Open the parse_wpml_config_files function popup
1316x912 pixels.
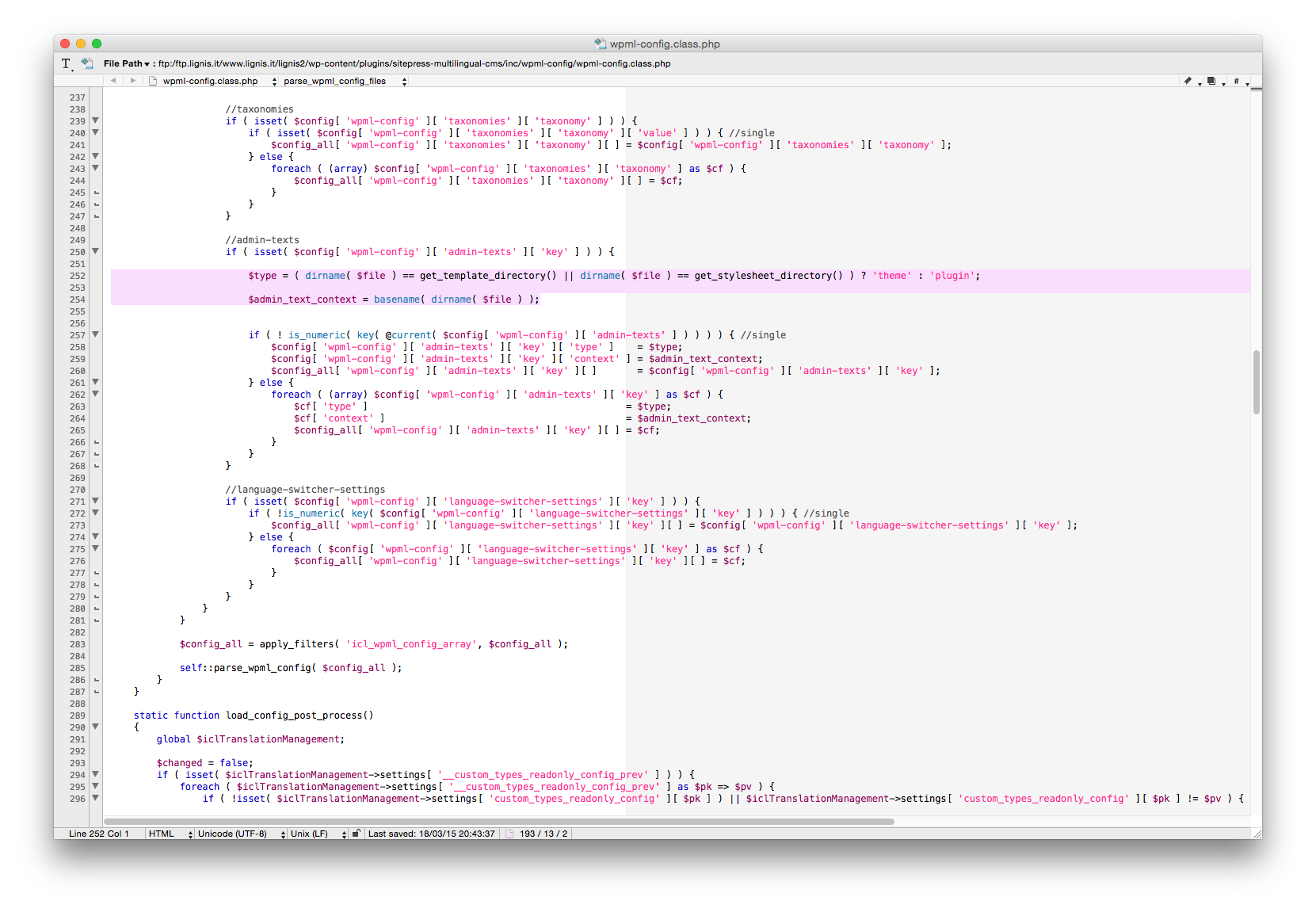coord(345,81)
